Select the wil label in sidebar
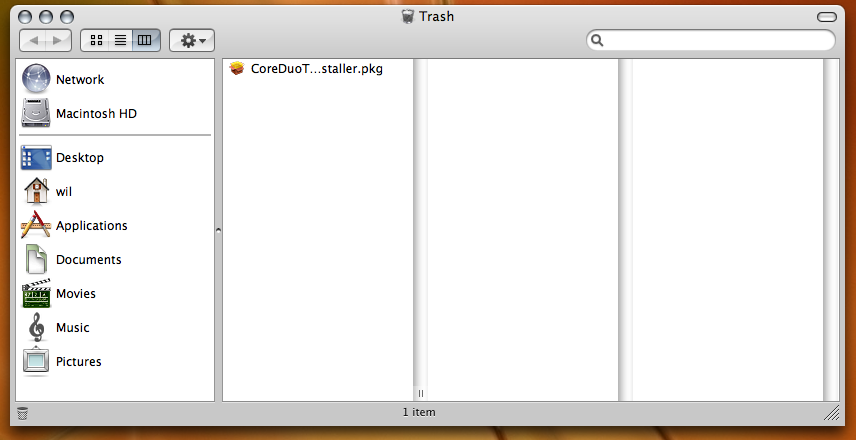Viewport: 856px width, 440px height. [64, 192]
